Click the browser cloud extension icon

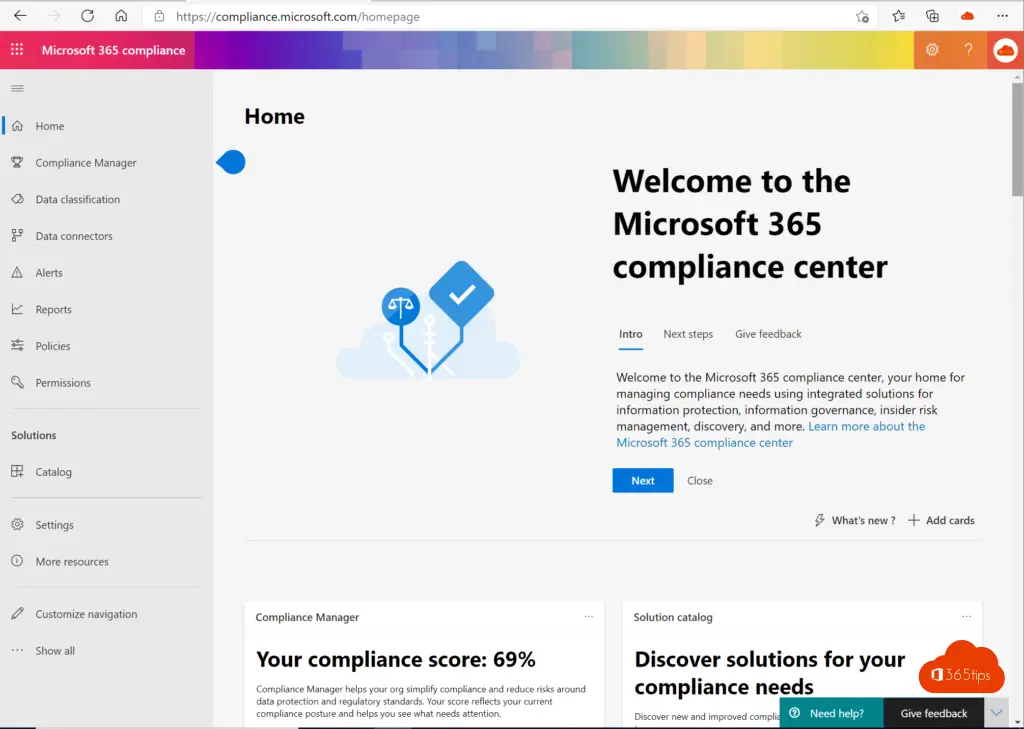tap(968, 16)
